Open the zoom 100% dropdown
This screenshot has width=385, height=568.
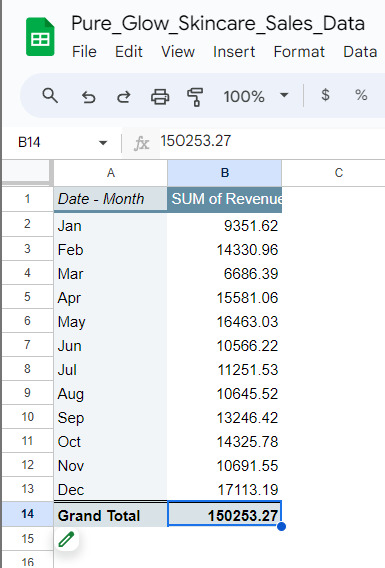[256, 96]
